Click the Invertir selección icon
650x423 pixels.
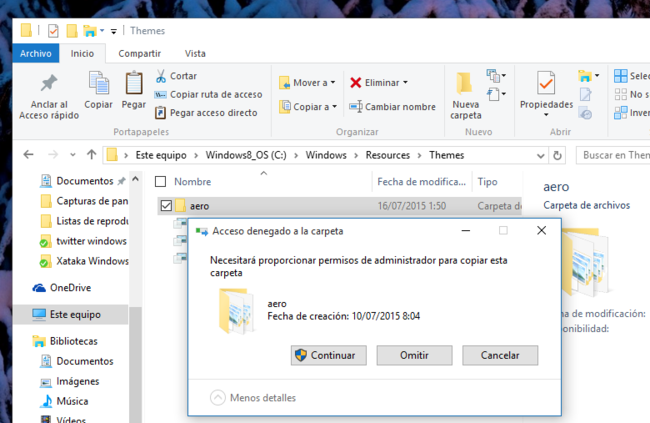click(621, 113)
